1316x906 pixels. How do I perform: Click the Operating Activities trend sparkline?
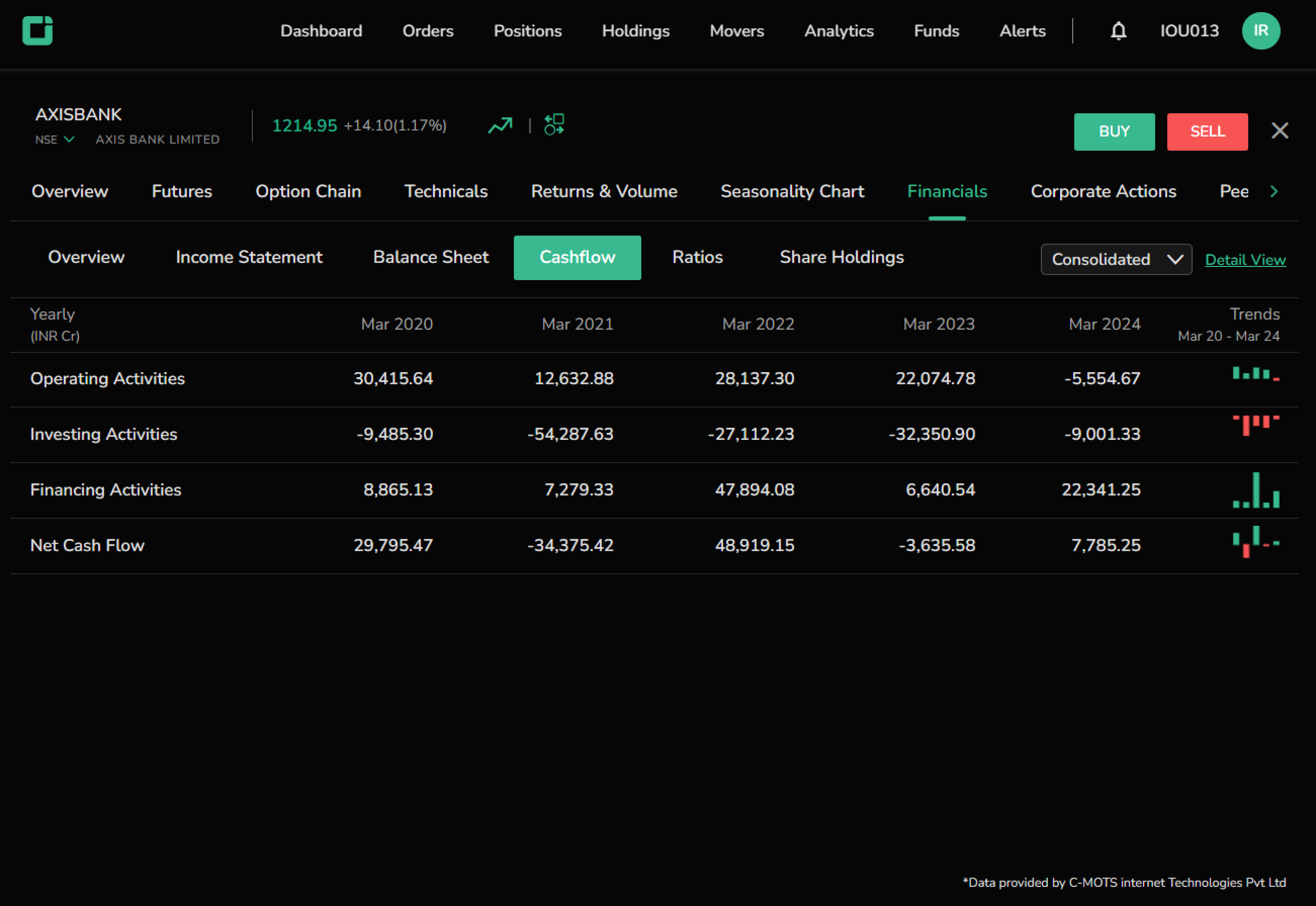1256,374
